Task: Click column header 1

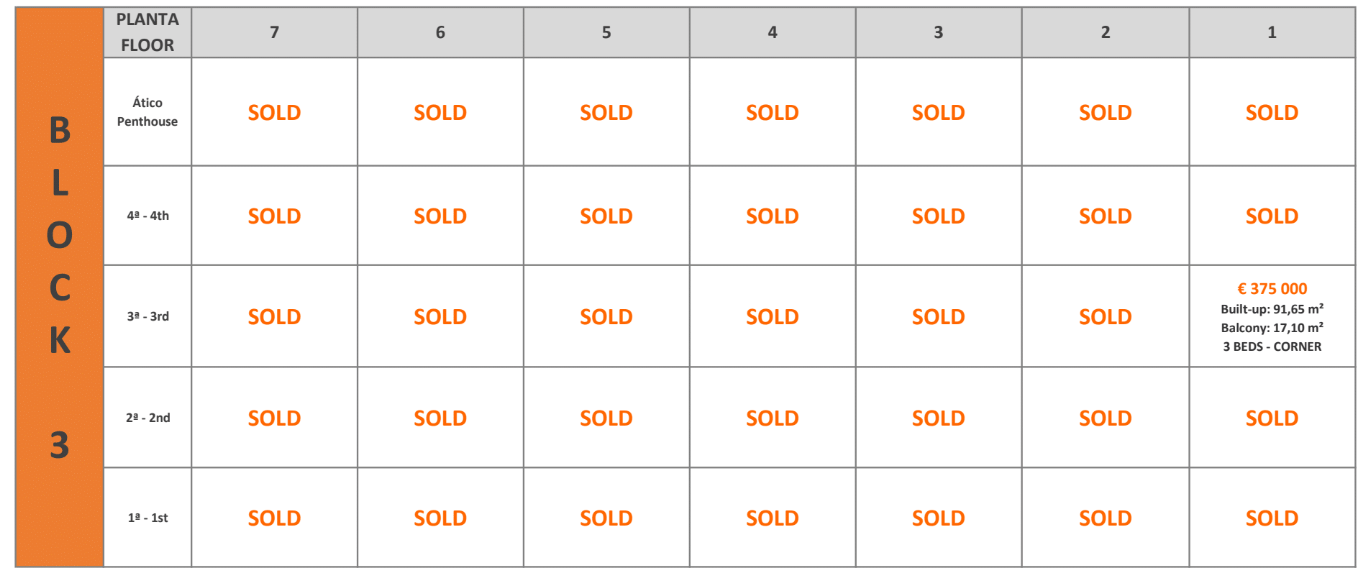Action: click(x=1271, y=33)
